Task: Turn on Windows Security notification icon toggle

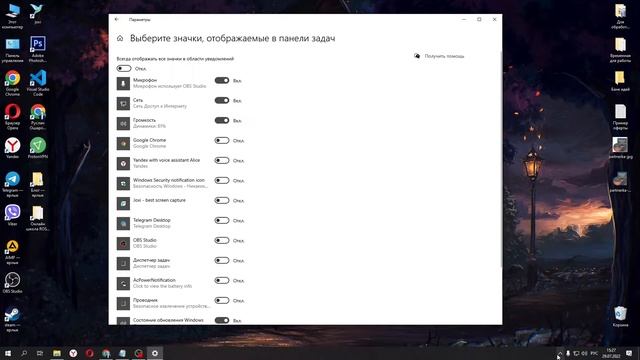Action: point(222,180)
